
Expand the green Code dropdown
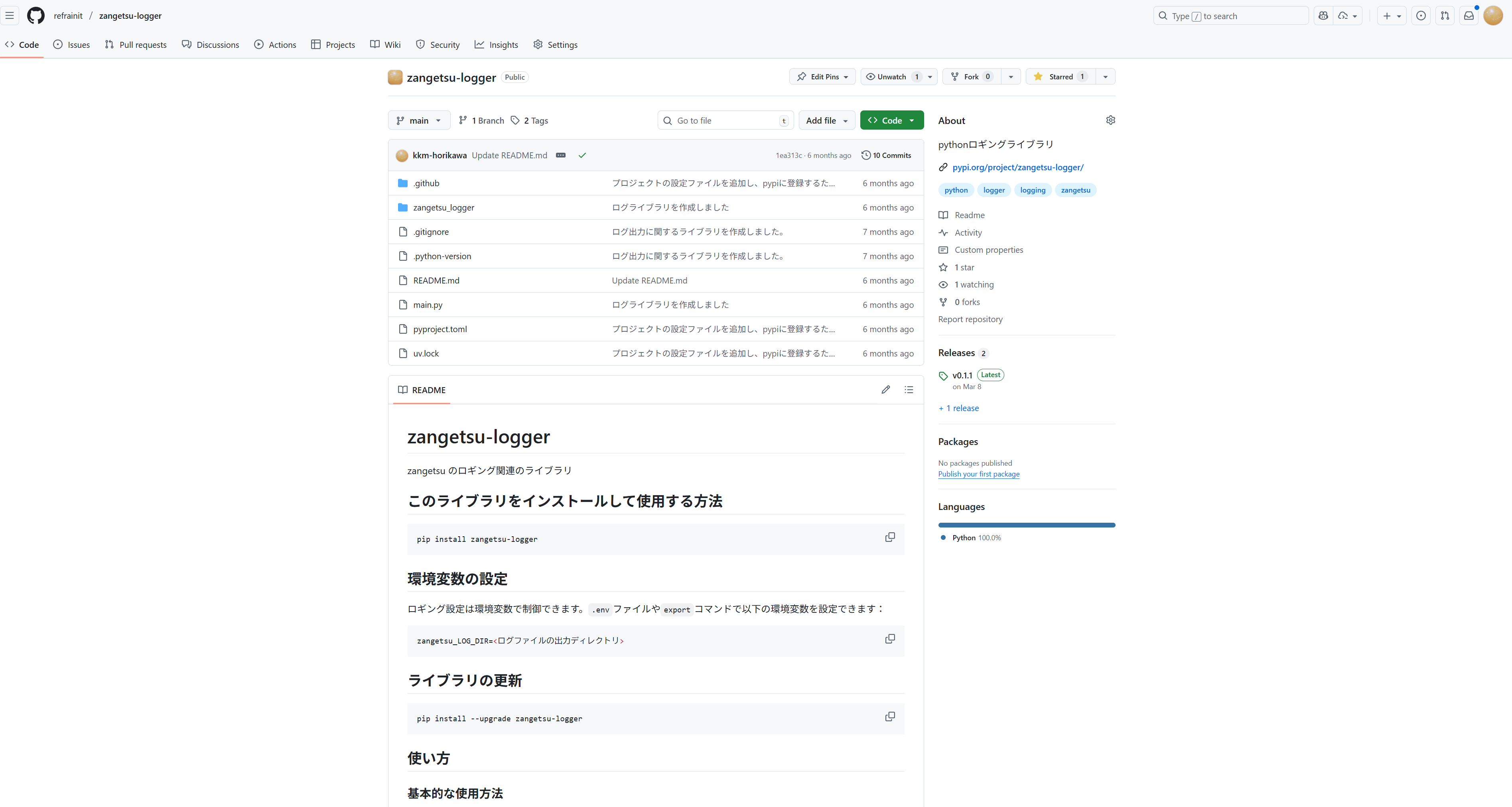click(891, 120)
